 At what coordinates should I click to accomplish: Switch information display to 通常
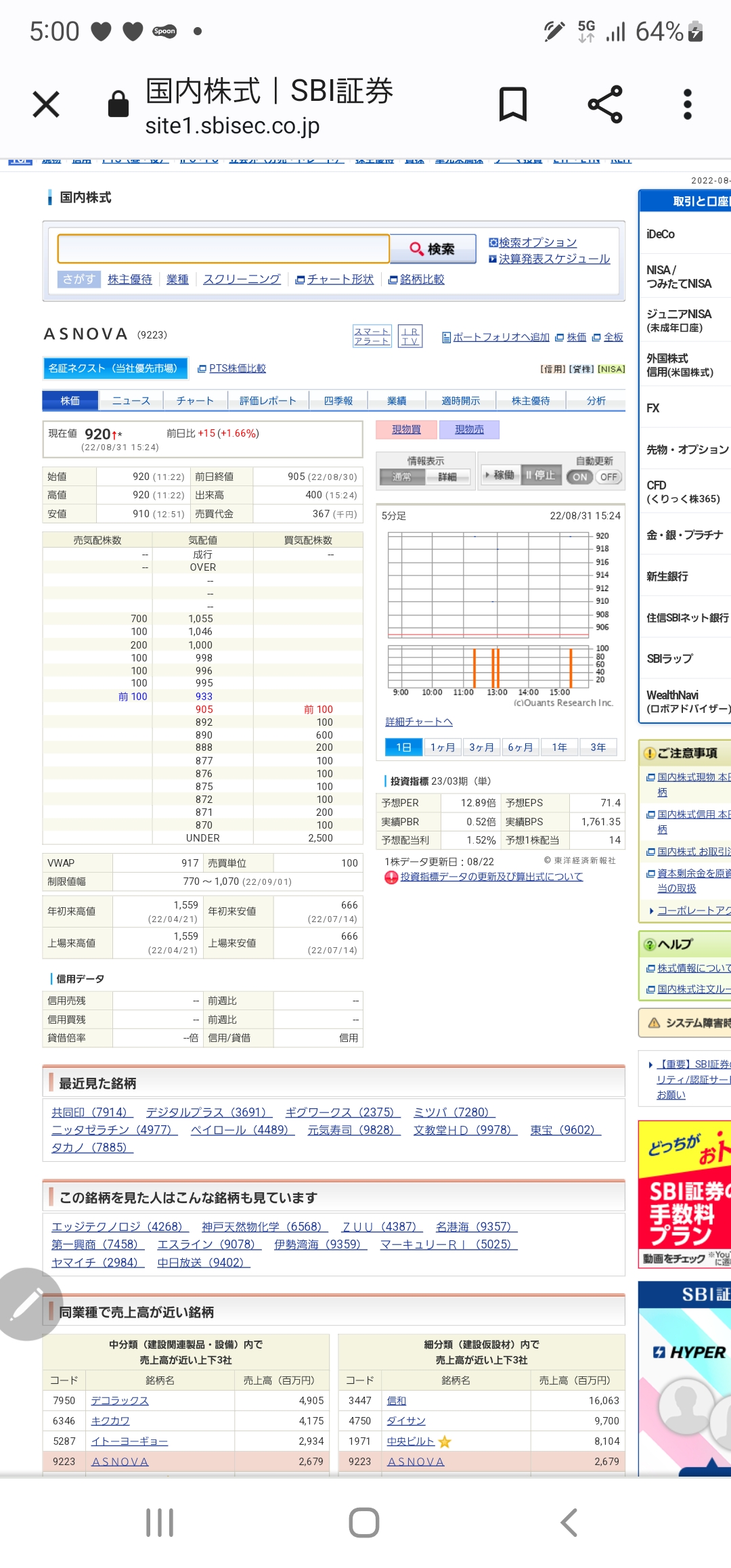[402, 477]
